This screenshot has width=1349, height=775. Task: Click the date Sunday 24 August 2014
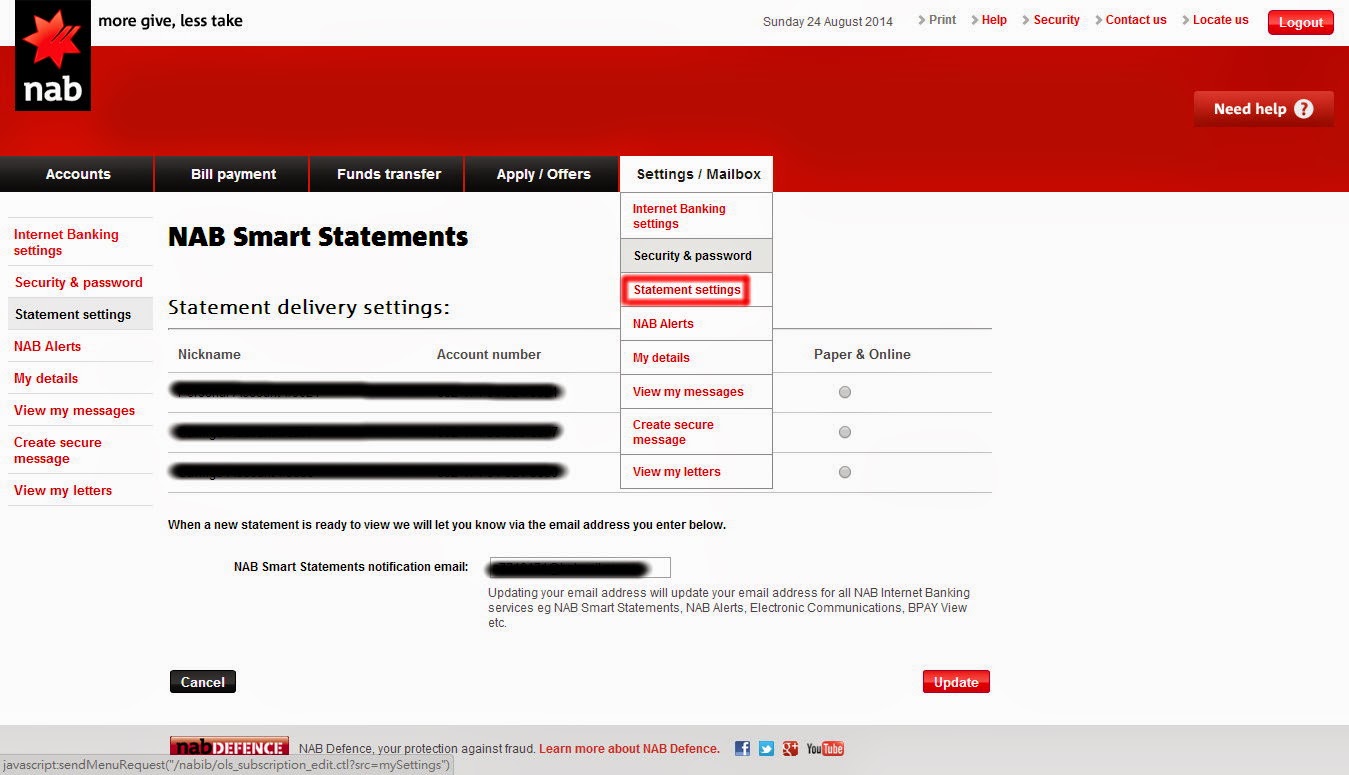tap(827, 21)
